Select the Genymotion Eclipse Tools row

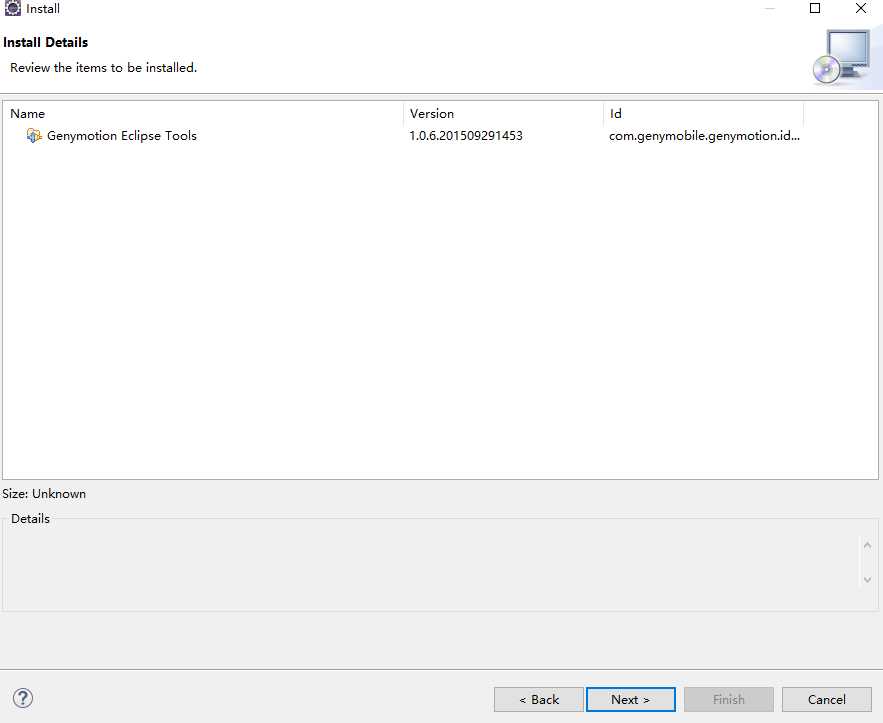coord(405,136)
